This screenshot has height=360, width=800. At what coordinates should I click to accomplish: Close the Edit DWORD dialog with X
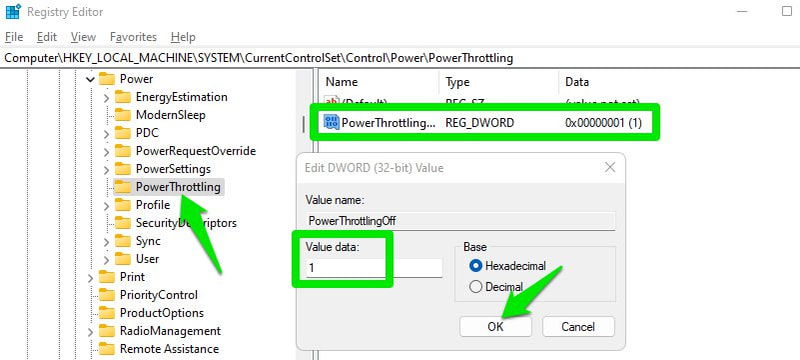[x=609, y=167]
